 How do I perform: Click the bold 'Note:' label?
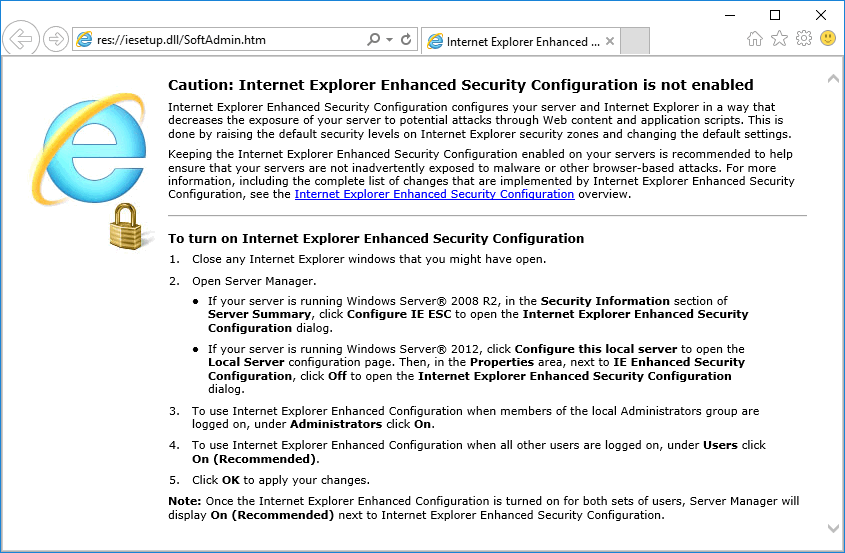tap(184, 501)
